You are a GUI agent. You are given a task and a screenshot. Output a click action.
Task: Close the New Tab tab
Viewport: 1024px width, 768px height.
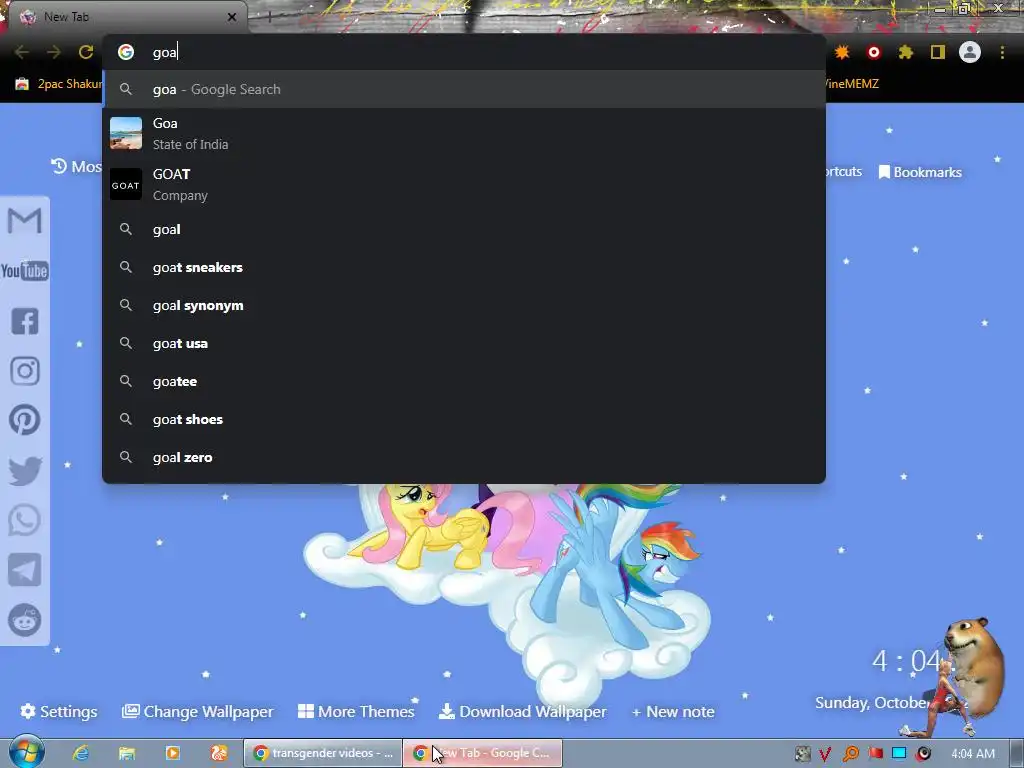232,17
